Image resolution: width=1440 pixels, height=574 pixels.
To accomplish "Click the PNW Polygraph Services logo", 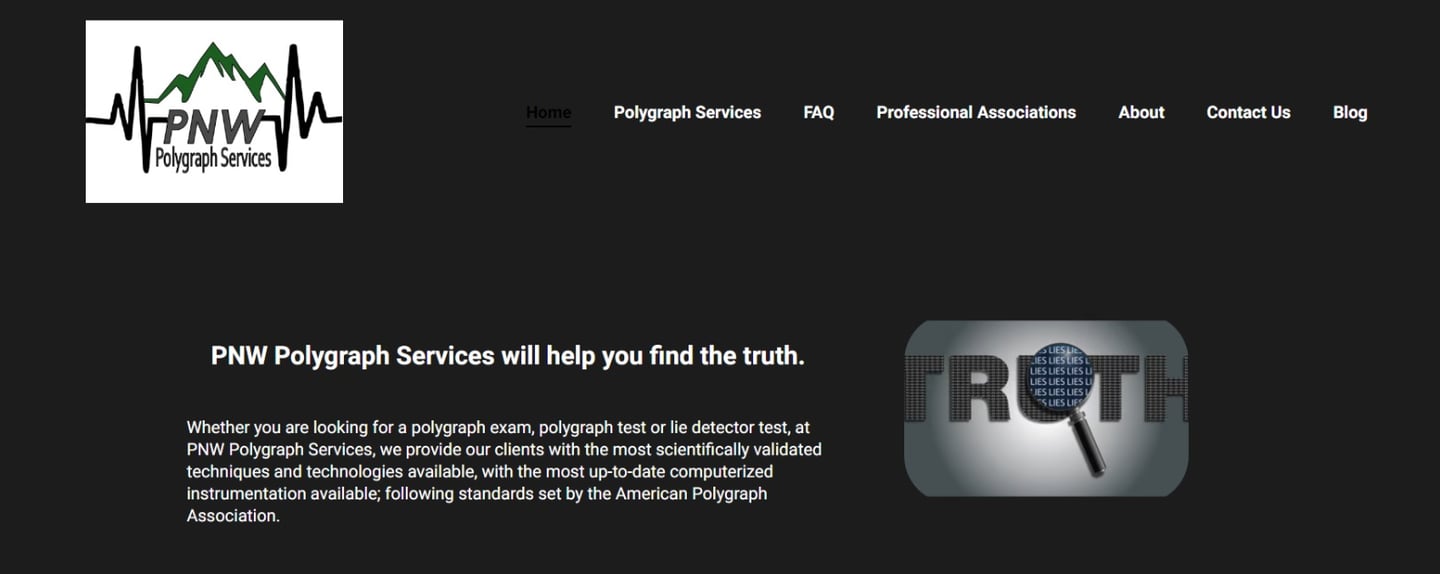I will coord(214,111).
